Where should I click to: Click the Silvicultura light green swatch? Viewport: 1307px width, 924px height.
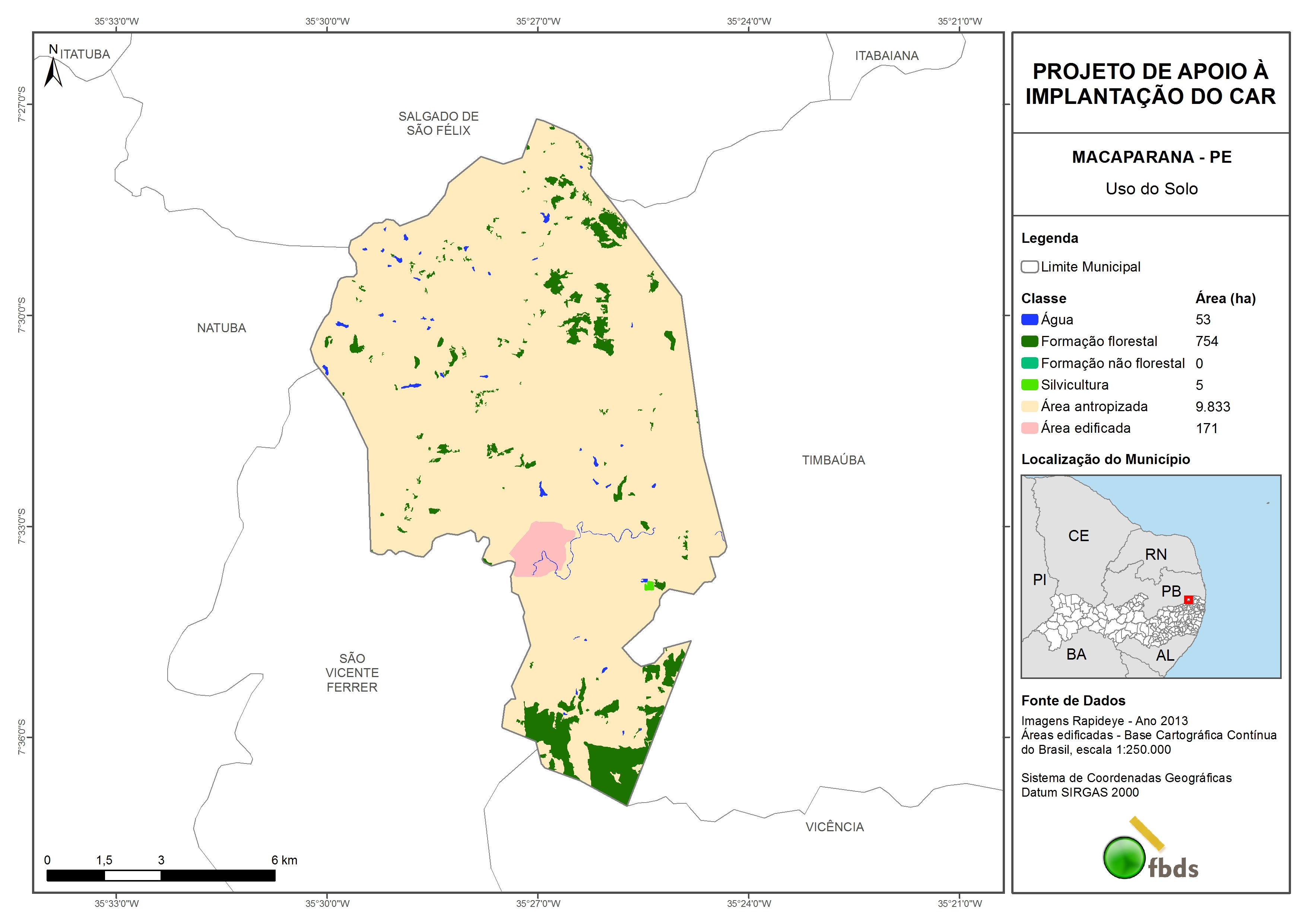[x=1029, y=385]
